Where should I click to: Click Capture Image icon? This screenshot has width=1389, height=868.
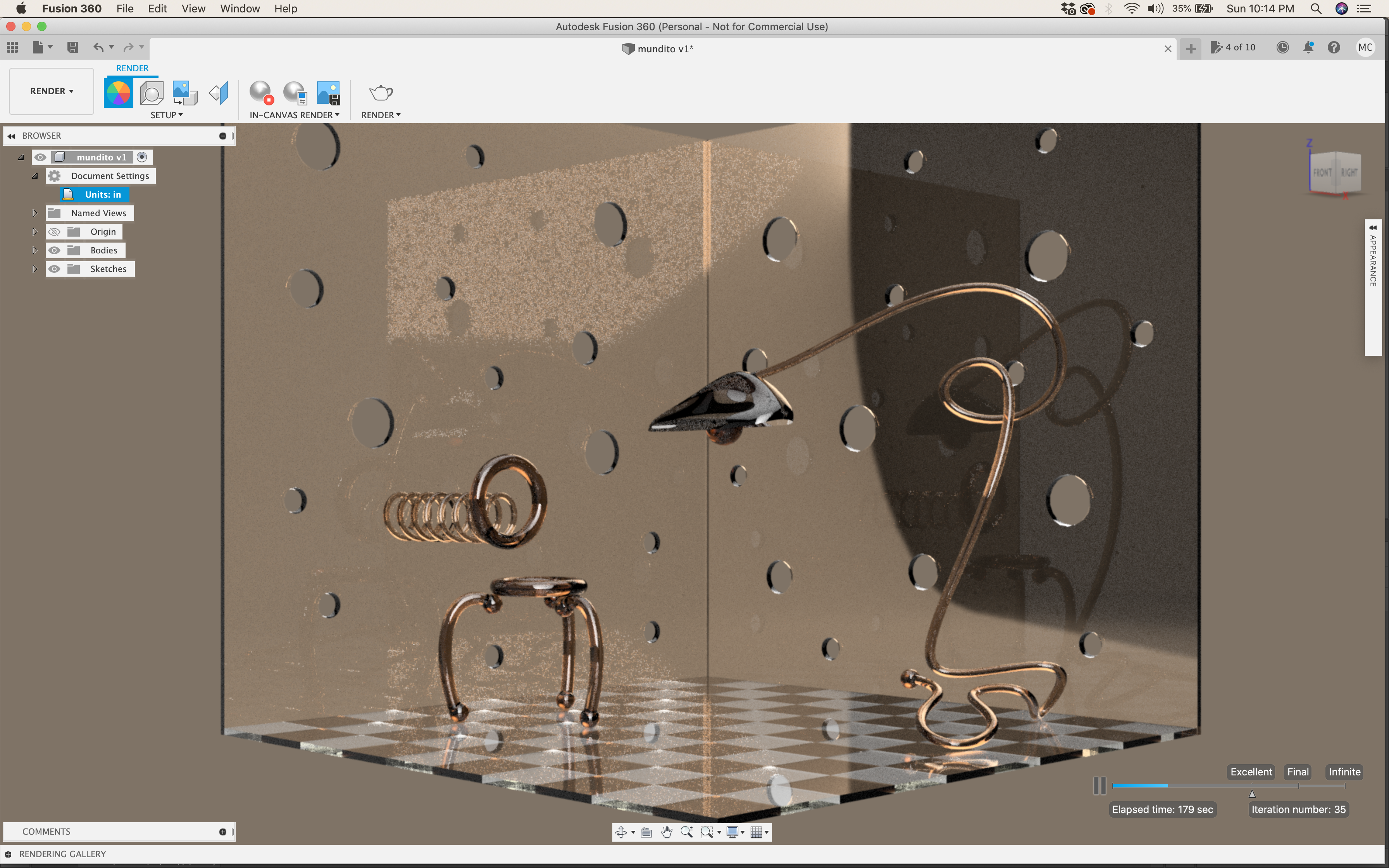328,93
